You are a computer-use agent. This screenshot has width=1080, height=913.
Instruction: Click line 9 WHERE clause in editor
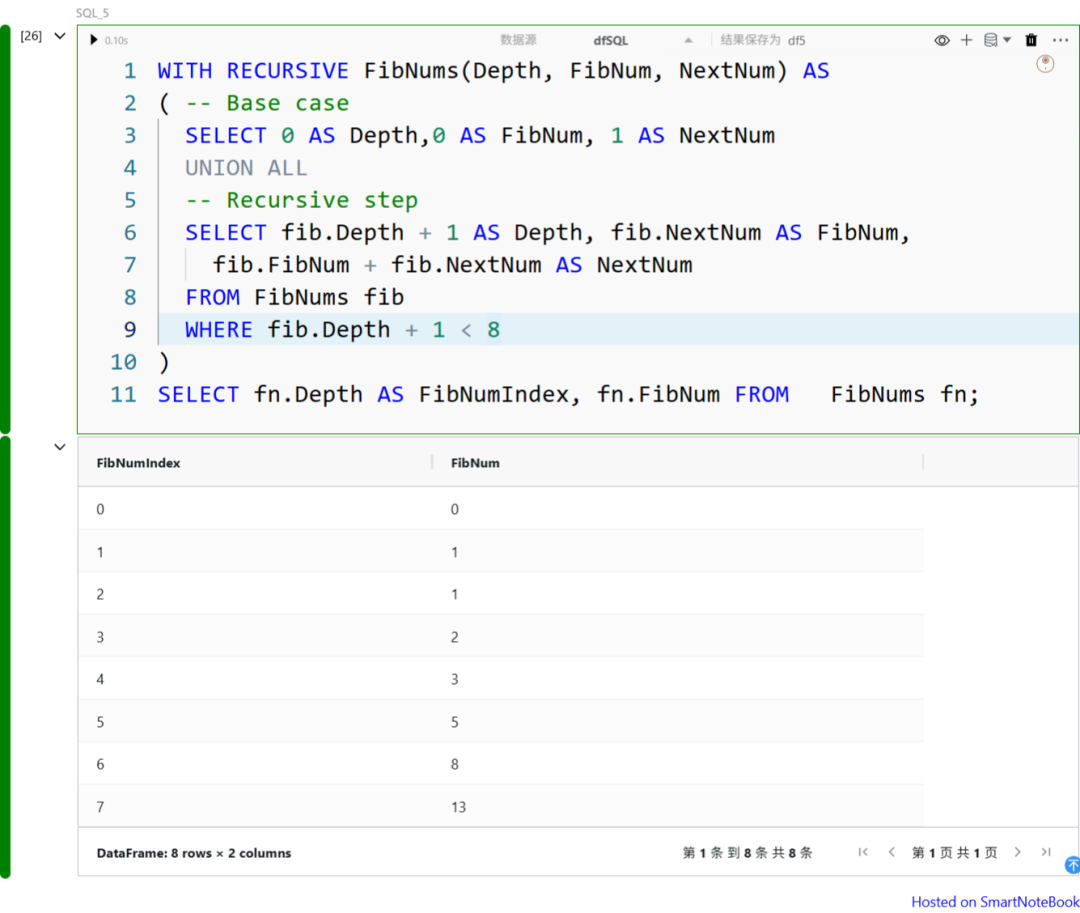(x=342, y=330)
